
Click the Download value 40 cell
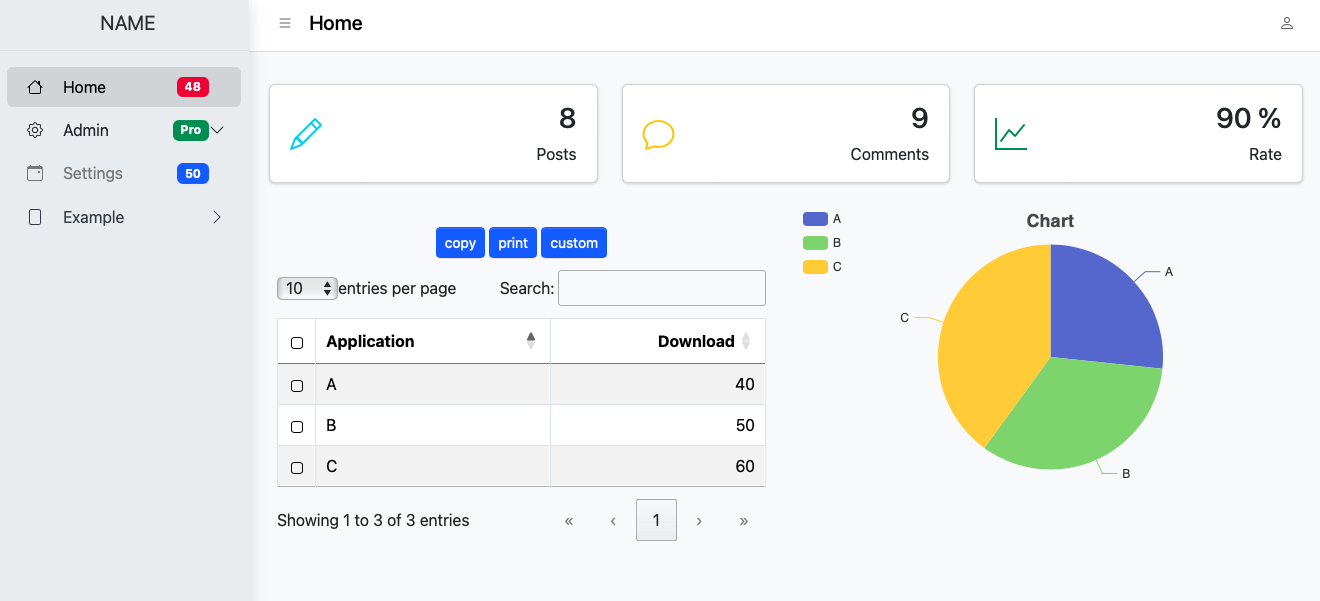[x=658, y=385]
